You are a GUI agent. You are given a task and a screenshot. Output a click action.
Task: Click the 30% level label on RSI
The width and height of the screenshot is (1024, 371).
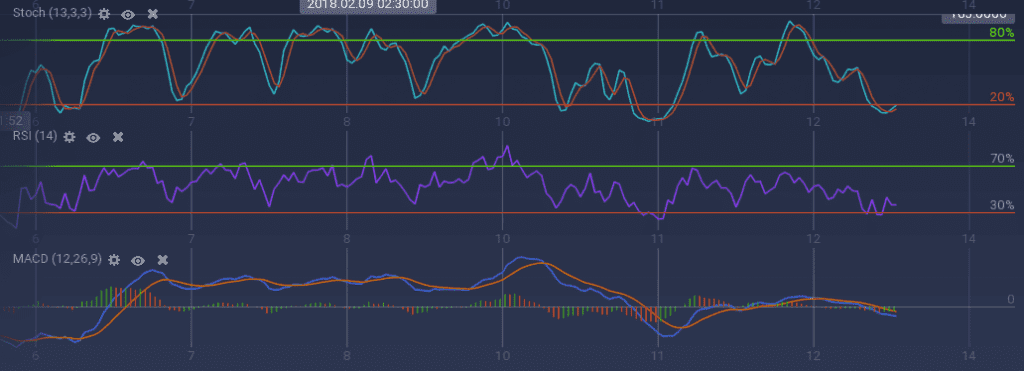(1002, 204)
